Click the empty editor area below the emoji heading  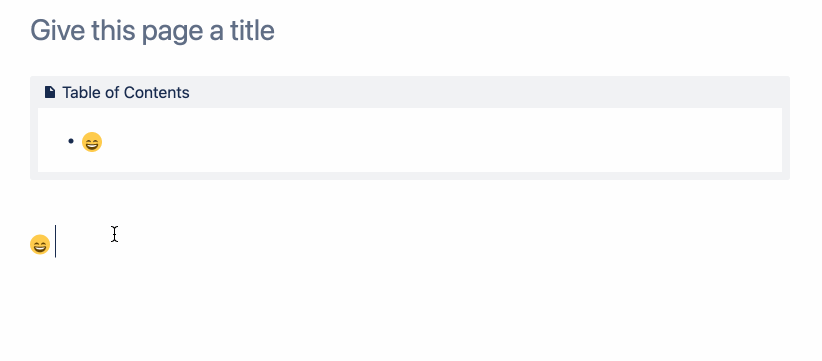point(410,309)
